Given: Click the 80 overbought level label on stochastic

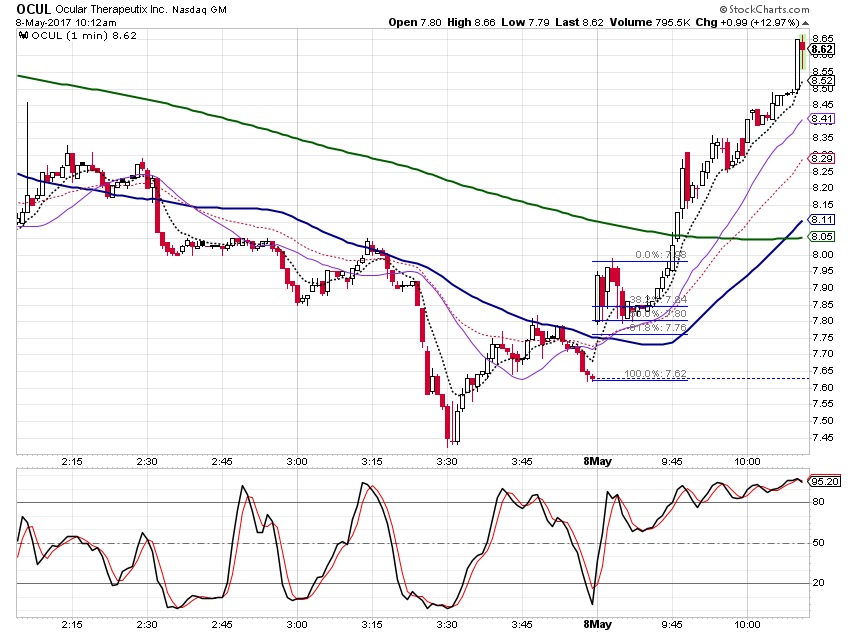Looking at the screenshot, I should (818, 502).
